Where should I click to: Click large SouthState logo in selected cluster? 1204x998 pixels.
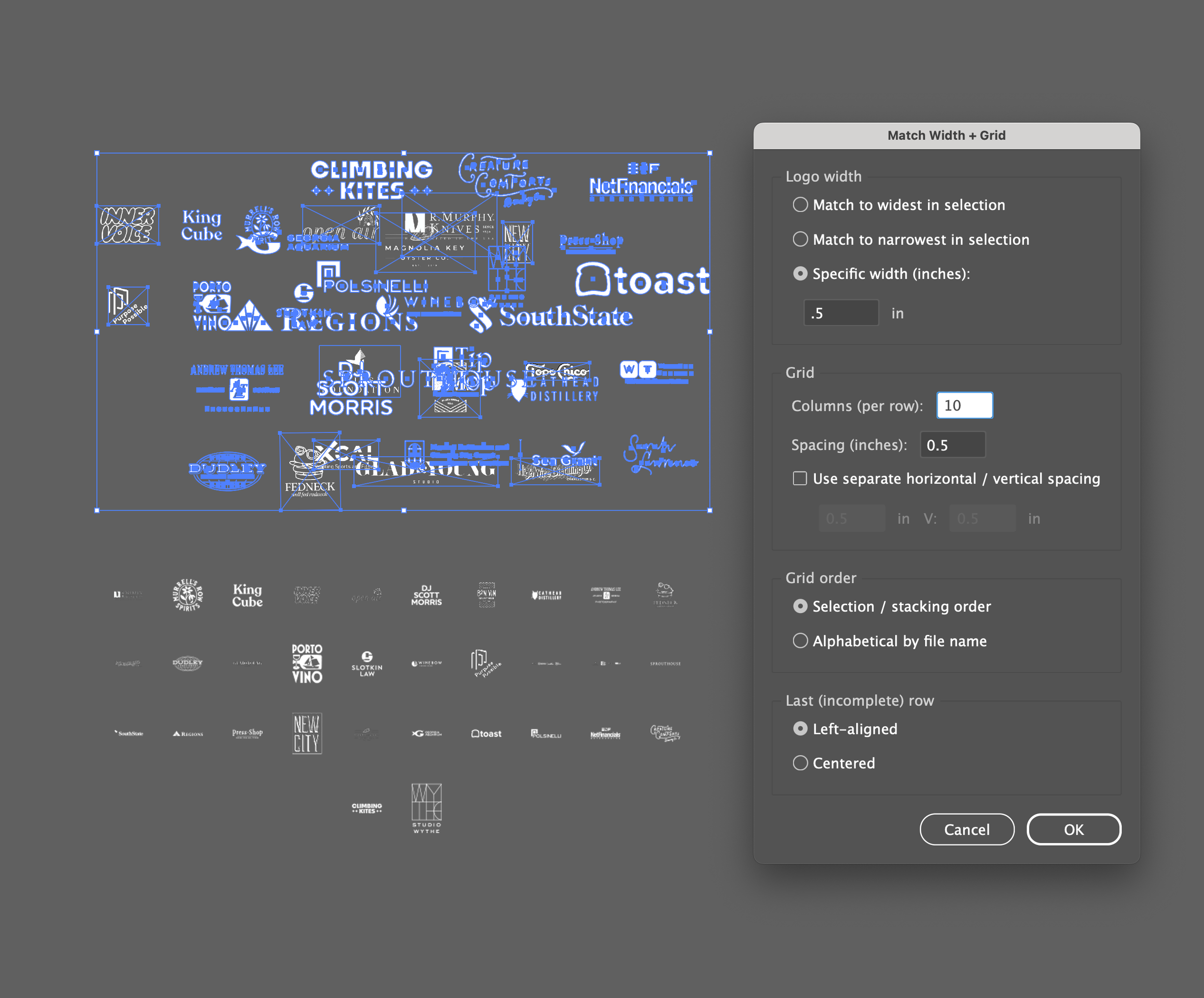pos(550,317)
